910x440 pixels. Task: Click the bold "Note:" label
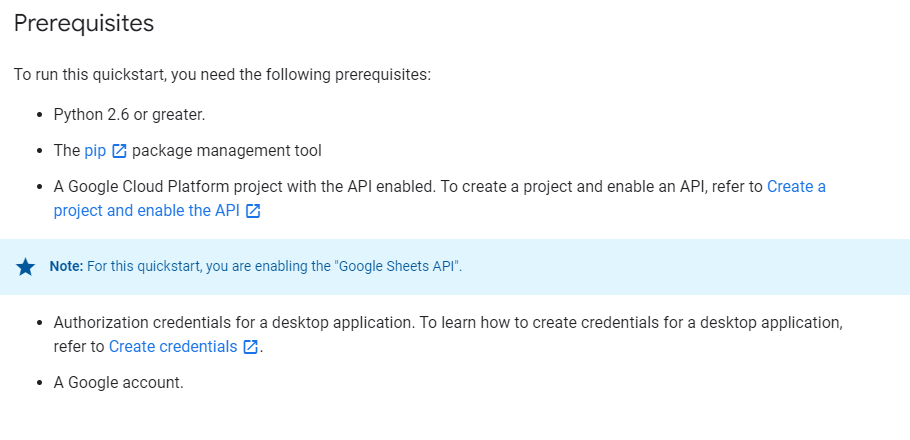coord(66,267)
